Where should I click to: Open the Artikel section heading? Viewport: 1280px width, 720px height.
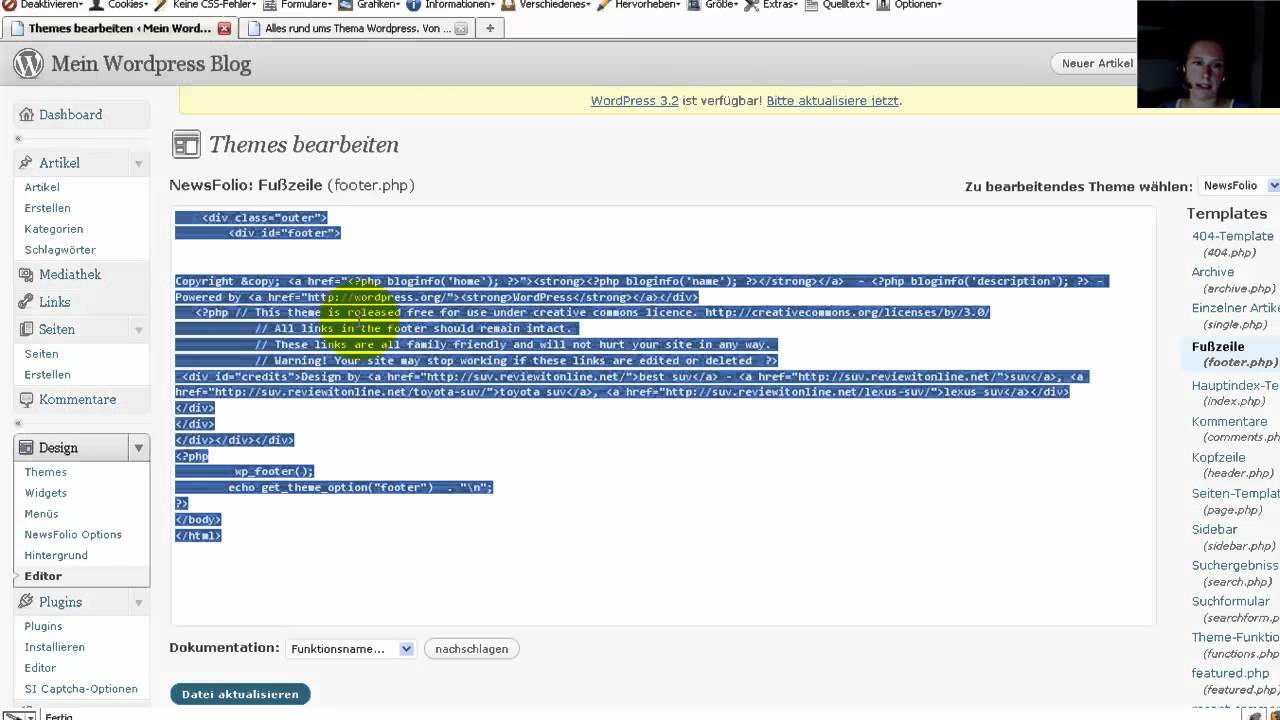[59, 163]
